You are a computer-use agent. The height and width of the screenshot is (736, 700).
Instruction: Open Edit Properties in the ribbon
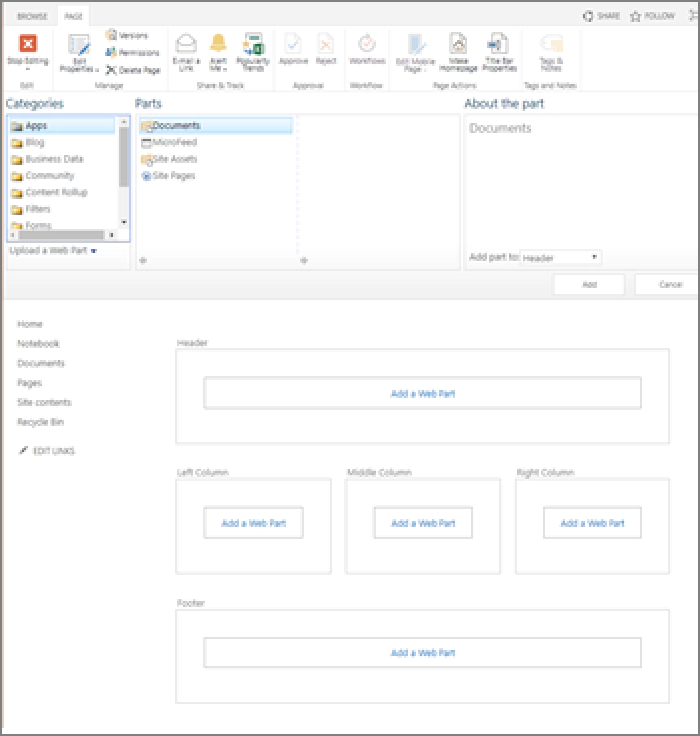78,54
